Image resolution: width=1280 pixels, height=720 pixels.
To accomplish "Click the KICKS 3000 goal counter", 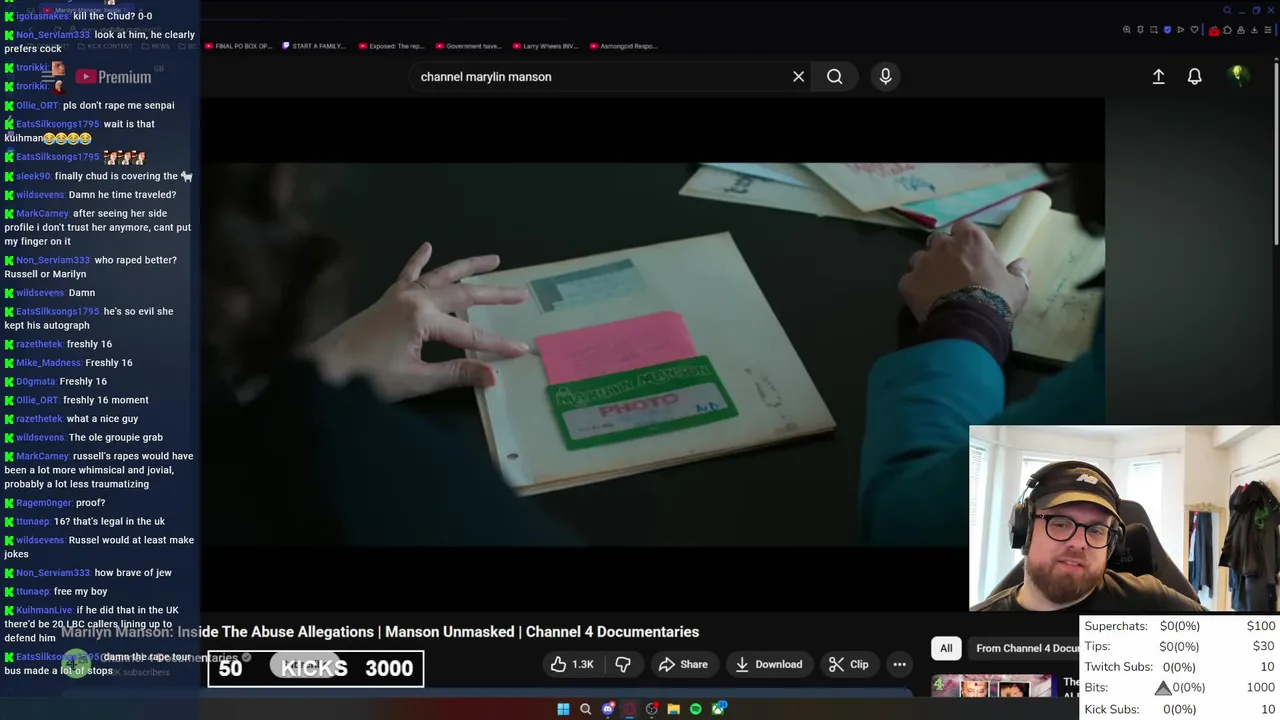I will 316,668.
